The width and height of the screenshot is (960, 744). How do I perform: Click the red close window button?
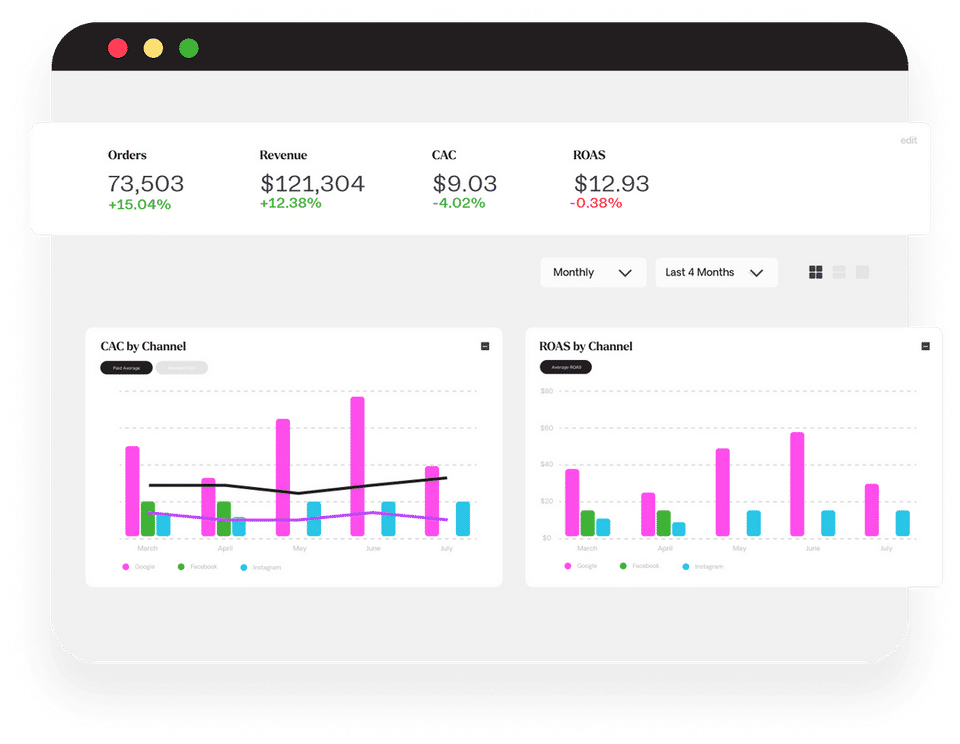[118, 48]
